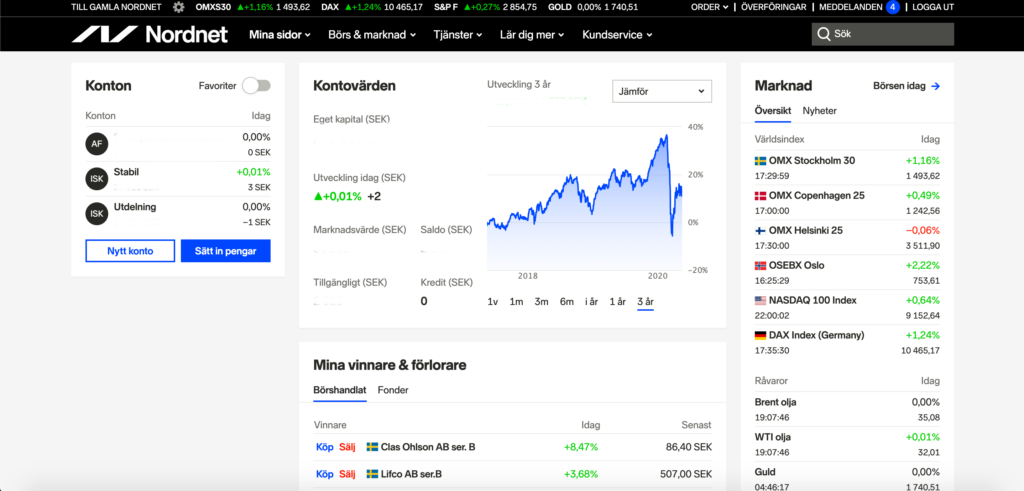Click Sälj for Clas Ohlson AB
Viewport: 1024px width, 491px height.
point(347,447)
